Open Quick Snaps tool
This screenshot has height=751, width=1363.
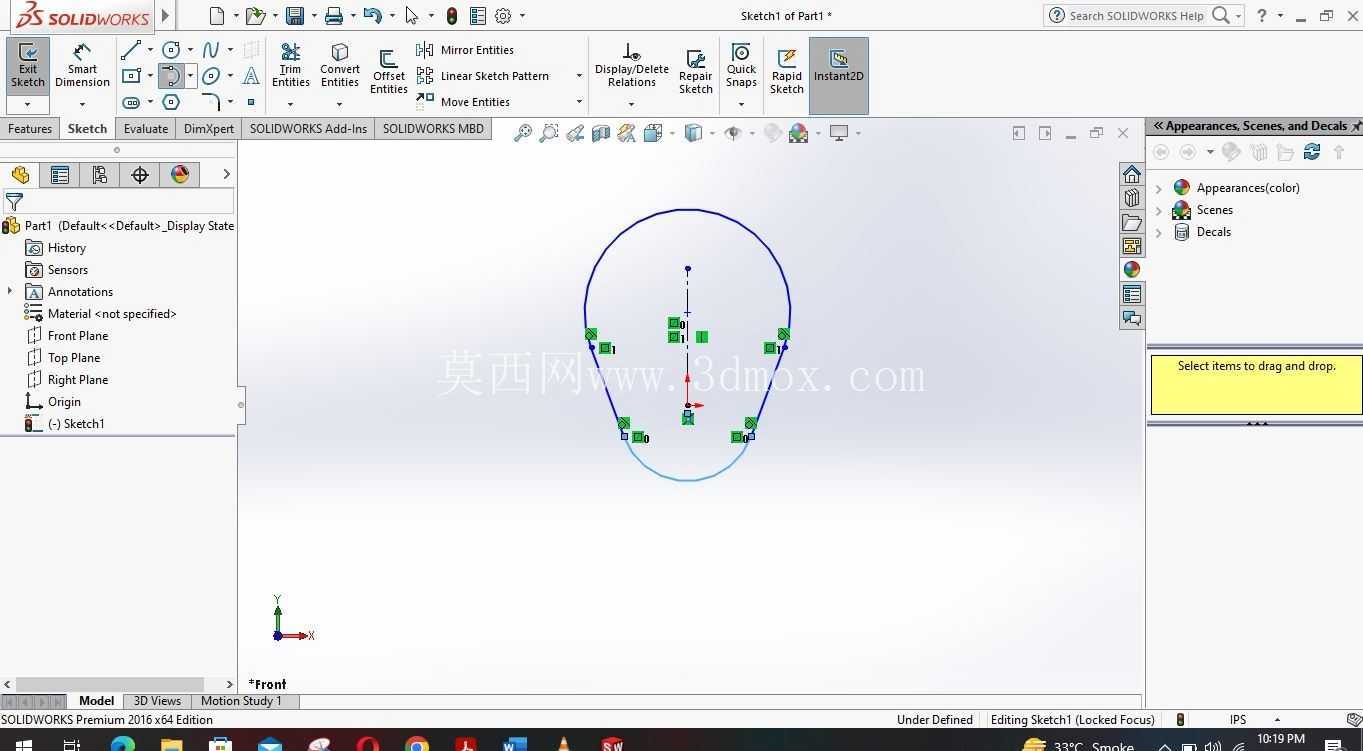[741, 66]
